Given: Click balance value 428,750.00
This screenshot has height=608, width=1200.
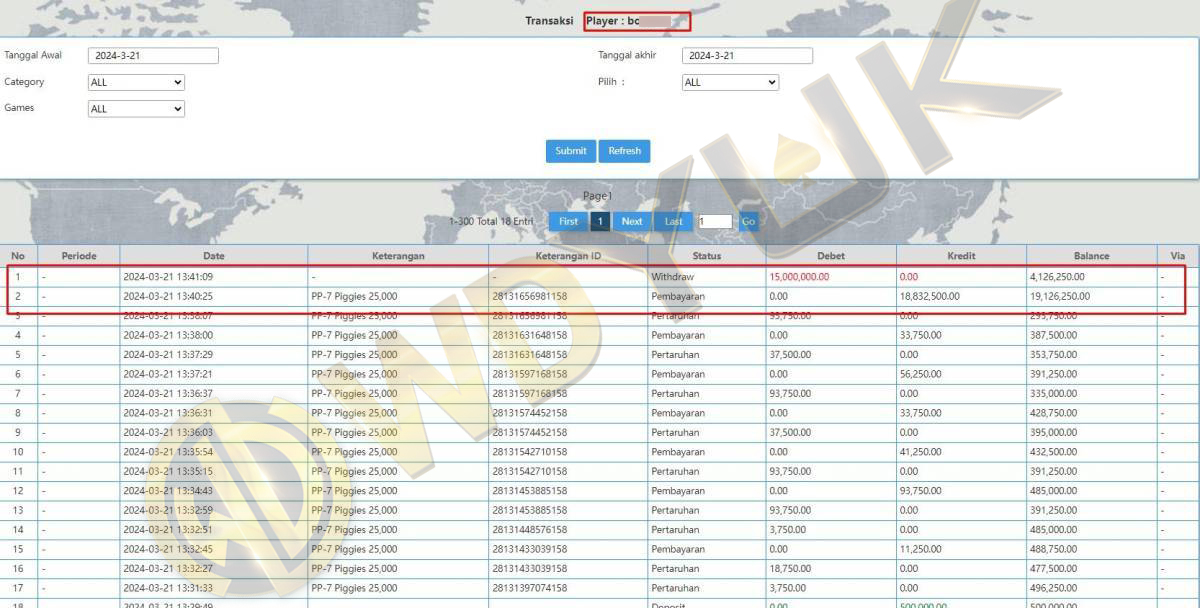Looking at the screenshot, I should pyautogui.click(x=1055, y=413).
